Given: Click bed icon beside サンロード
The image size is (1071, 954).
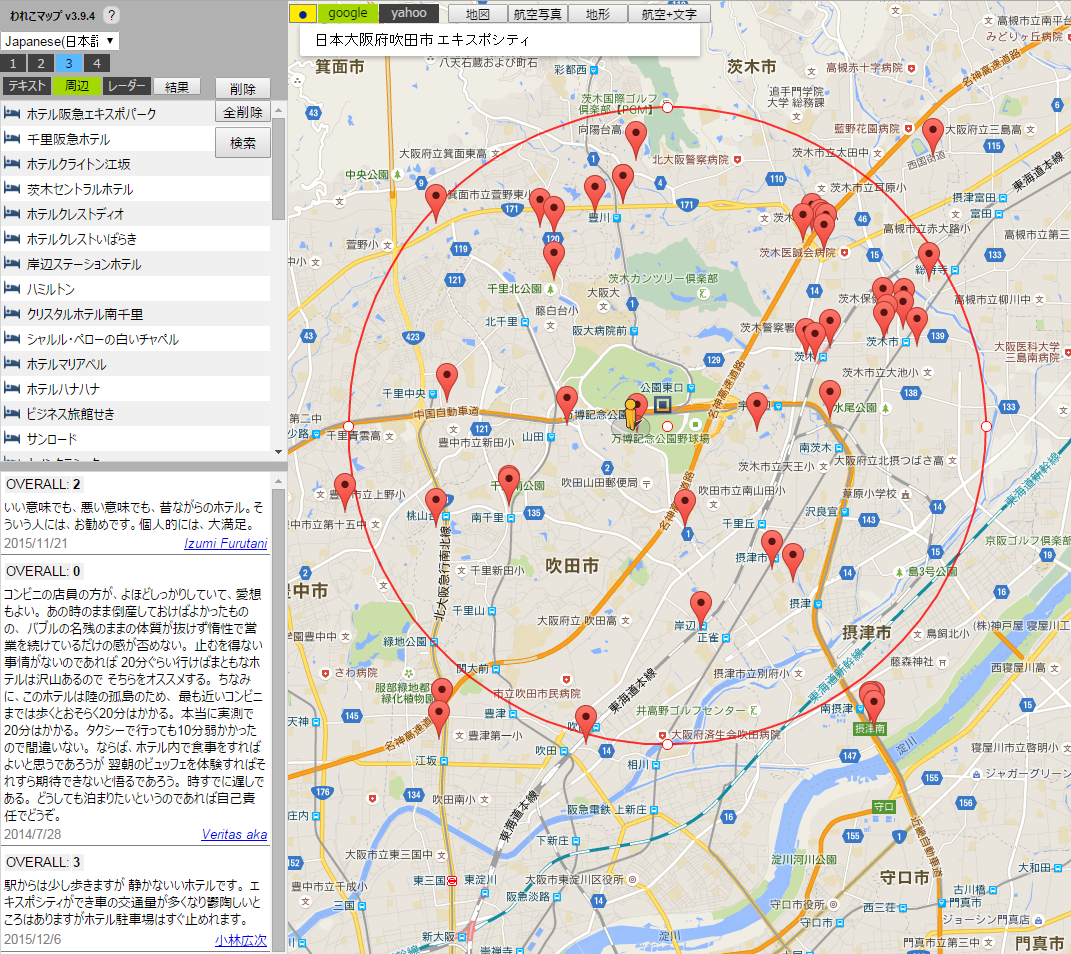Looking at the screenshot, I should [x=12, y=438].
